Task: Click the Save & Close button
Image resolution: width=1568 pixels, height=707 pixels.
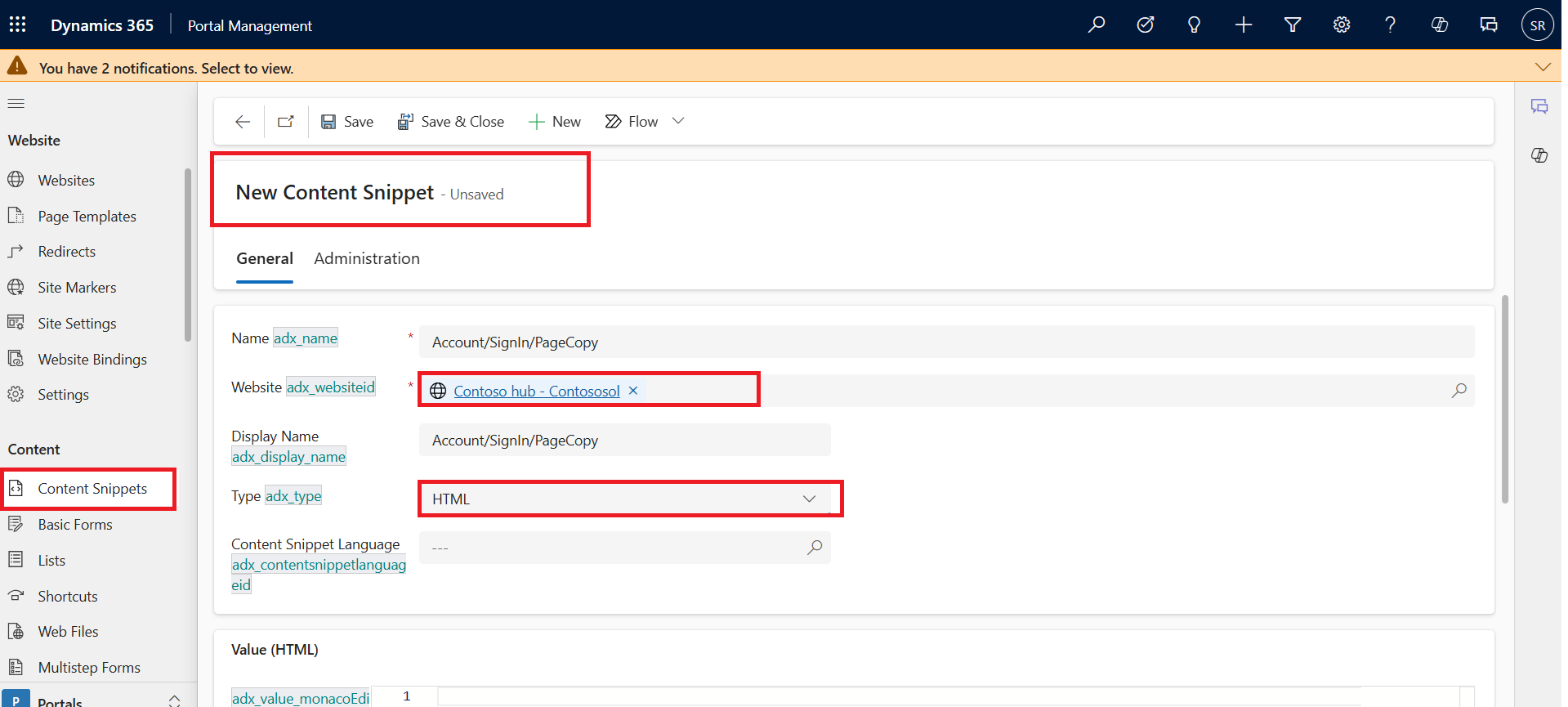Action: [x=451, y=122]
